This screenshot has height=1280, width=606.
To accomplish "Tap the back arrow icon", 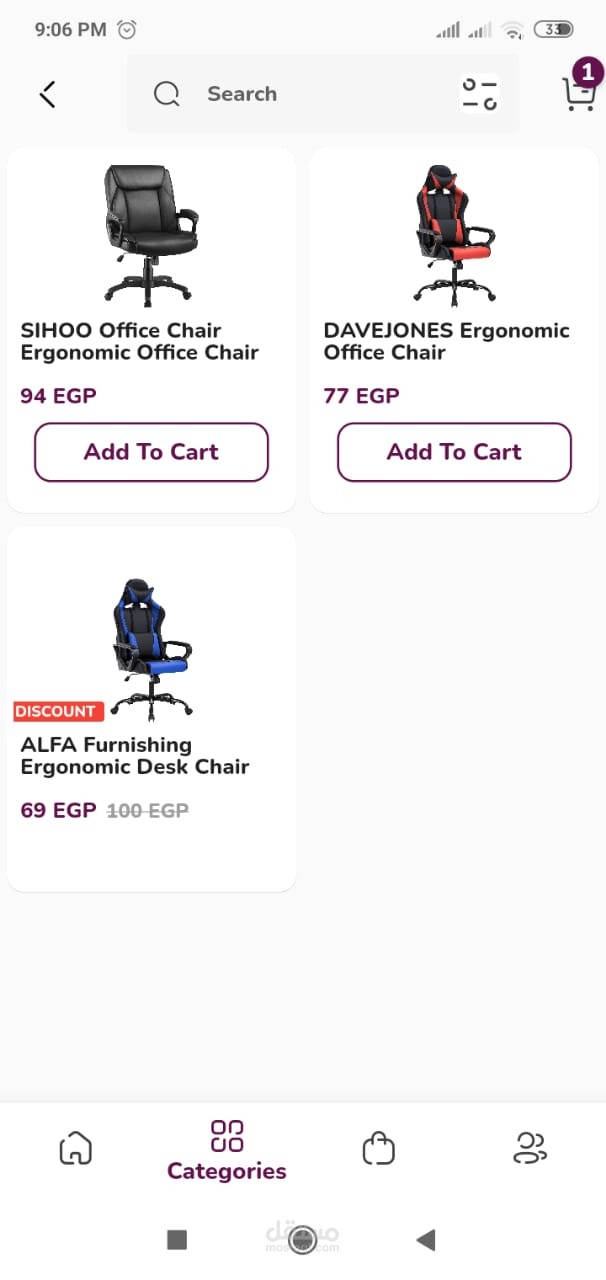I will click(x=47, y=94).
